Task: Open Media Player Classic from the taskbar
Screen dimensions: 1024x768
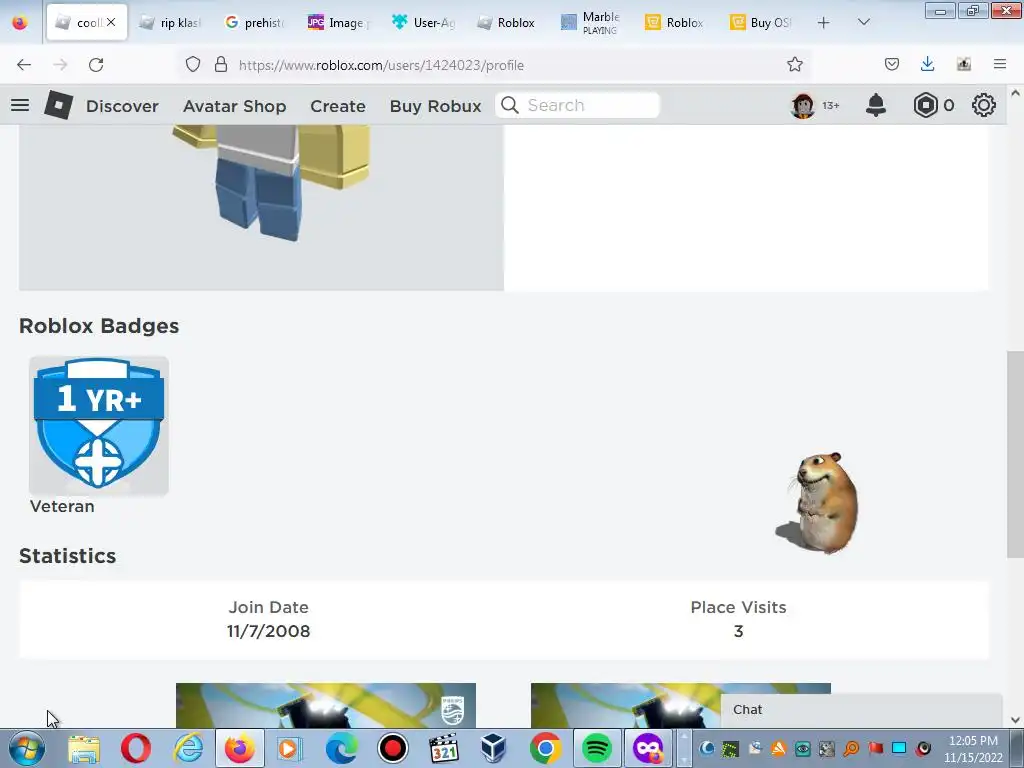Action: [443, 748]
